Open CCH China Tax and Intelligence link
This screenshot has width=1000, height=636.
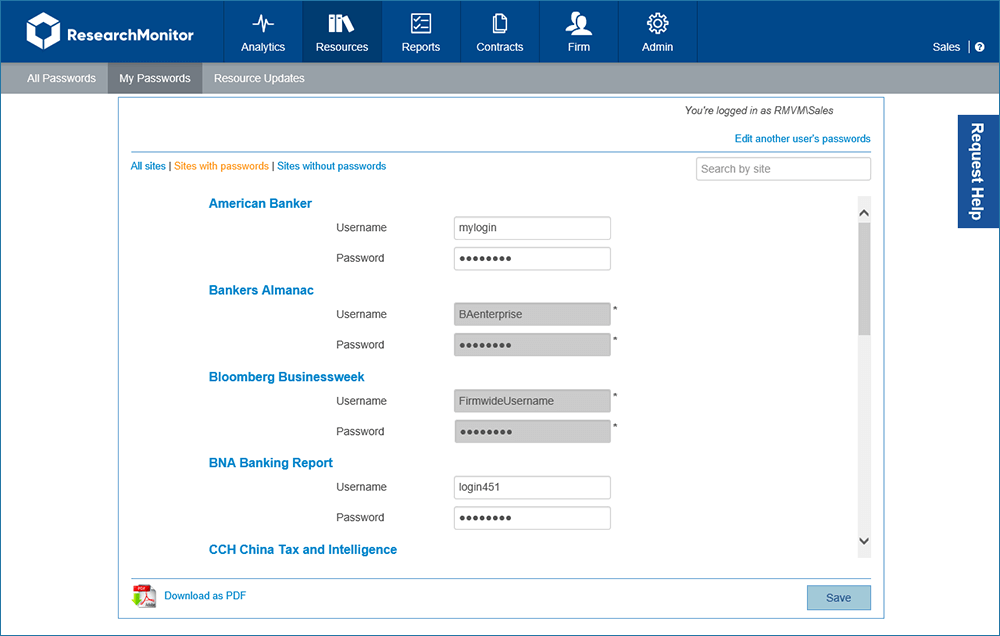click(302, 550)
